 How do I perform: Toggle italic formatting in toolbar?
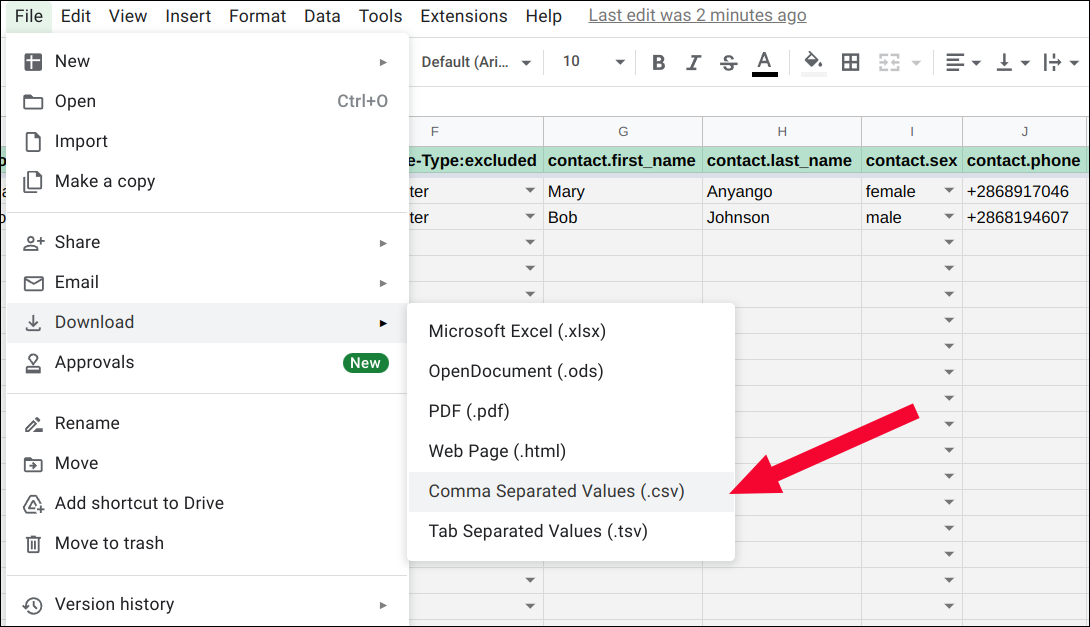coord(693,63)
